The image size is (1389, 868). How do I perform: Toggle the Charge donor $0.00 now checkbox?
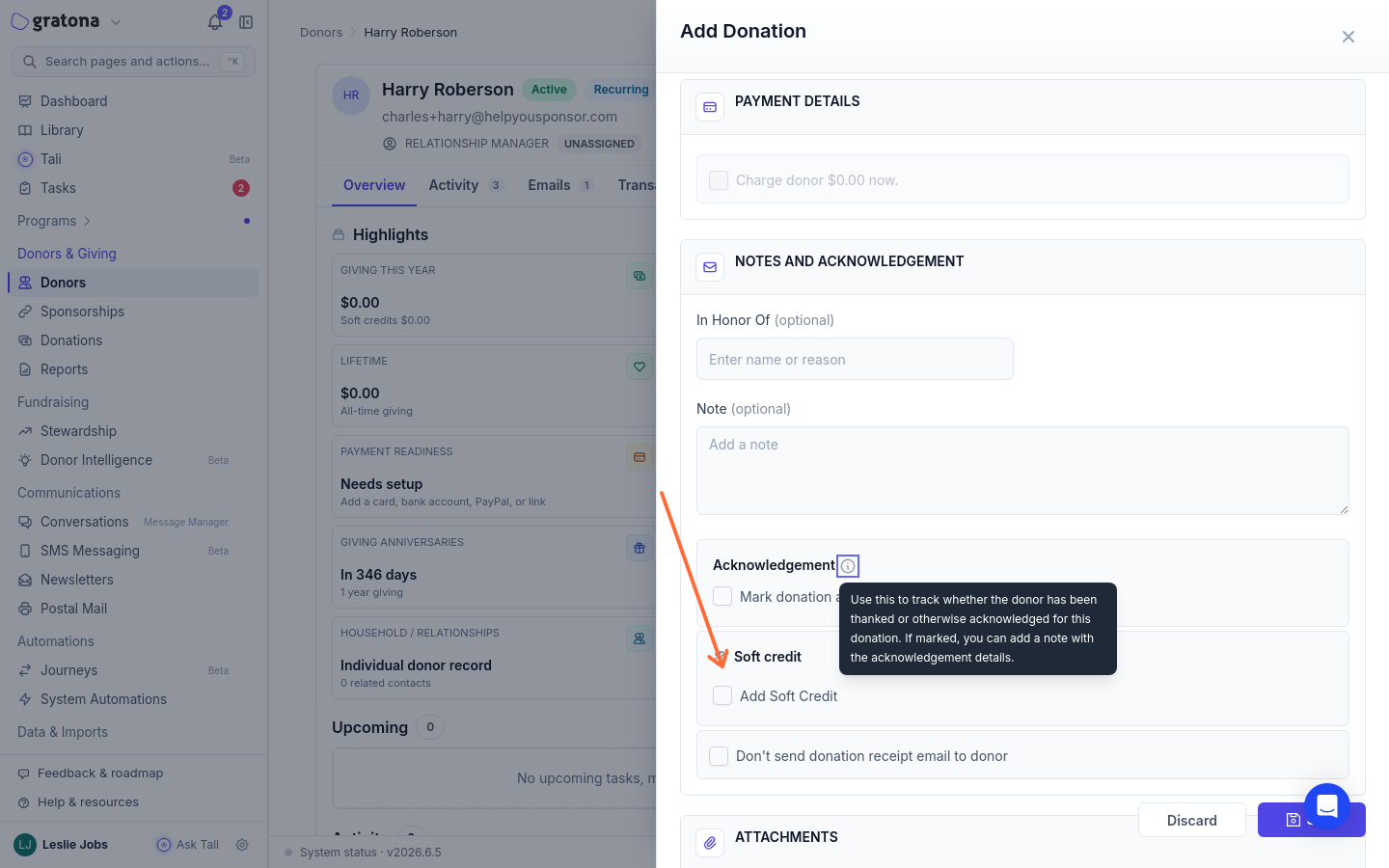click(x=719, y=180)
